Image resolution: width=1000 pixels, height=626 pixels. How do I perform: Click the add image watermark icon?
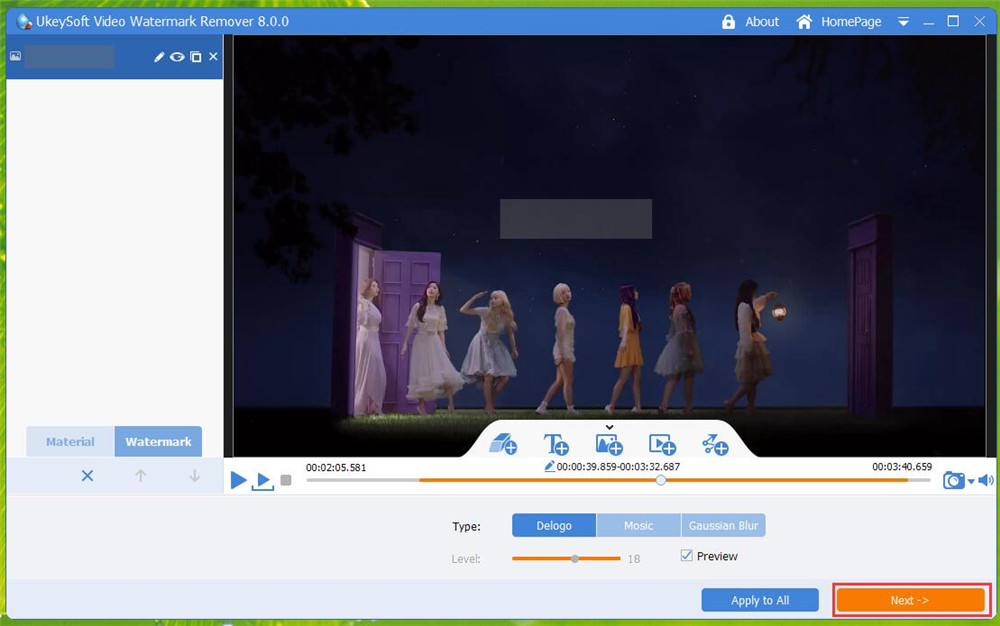tap(609, 444)
